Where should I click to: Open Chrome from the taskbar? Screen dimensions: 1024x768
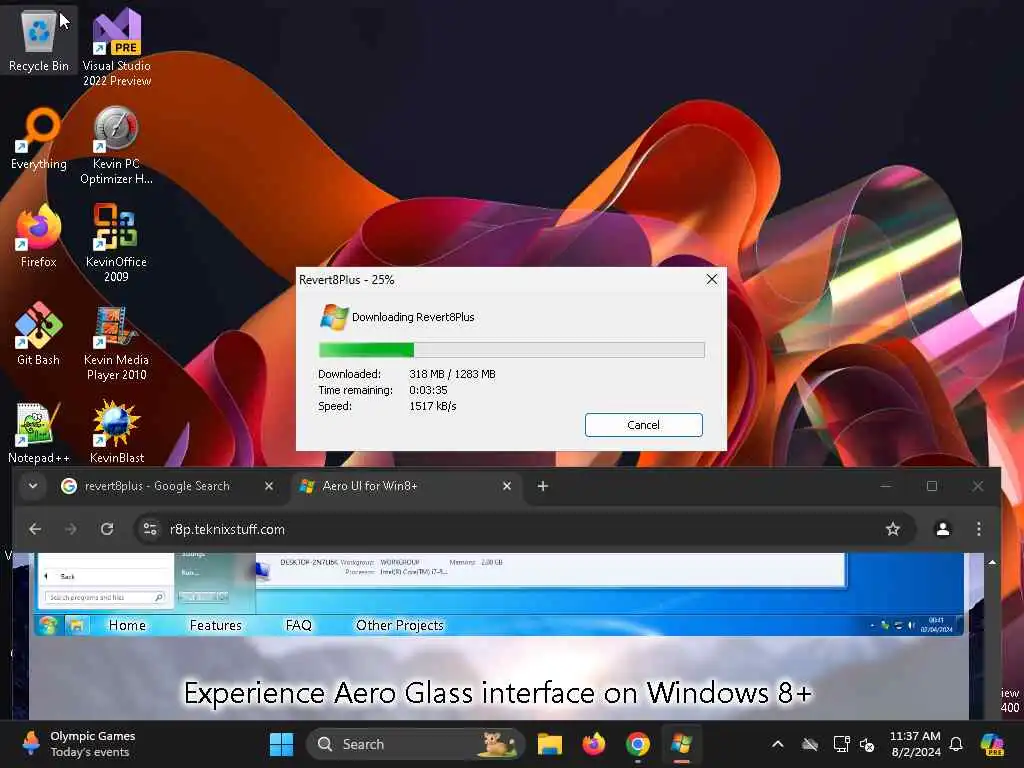pyautogui.click(x=638, y=744)
